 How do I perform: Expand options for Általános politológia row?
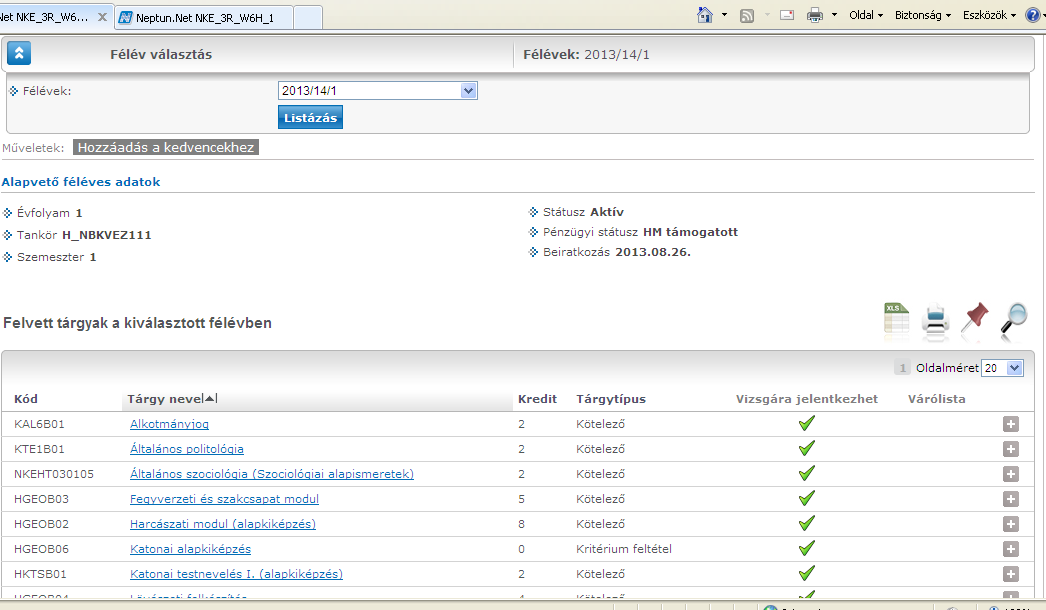tap(1011, 449)
